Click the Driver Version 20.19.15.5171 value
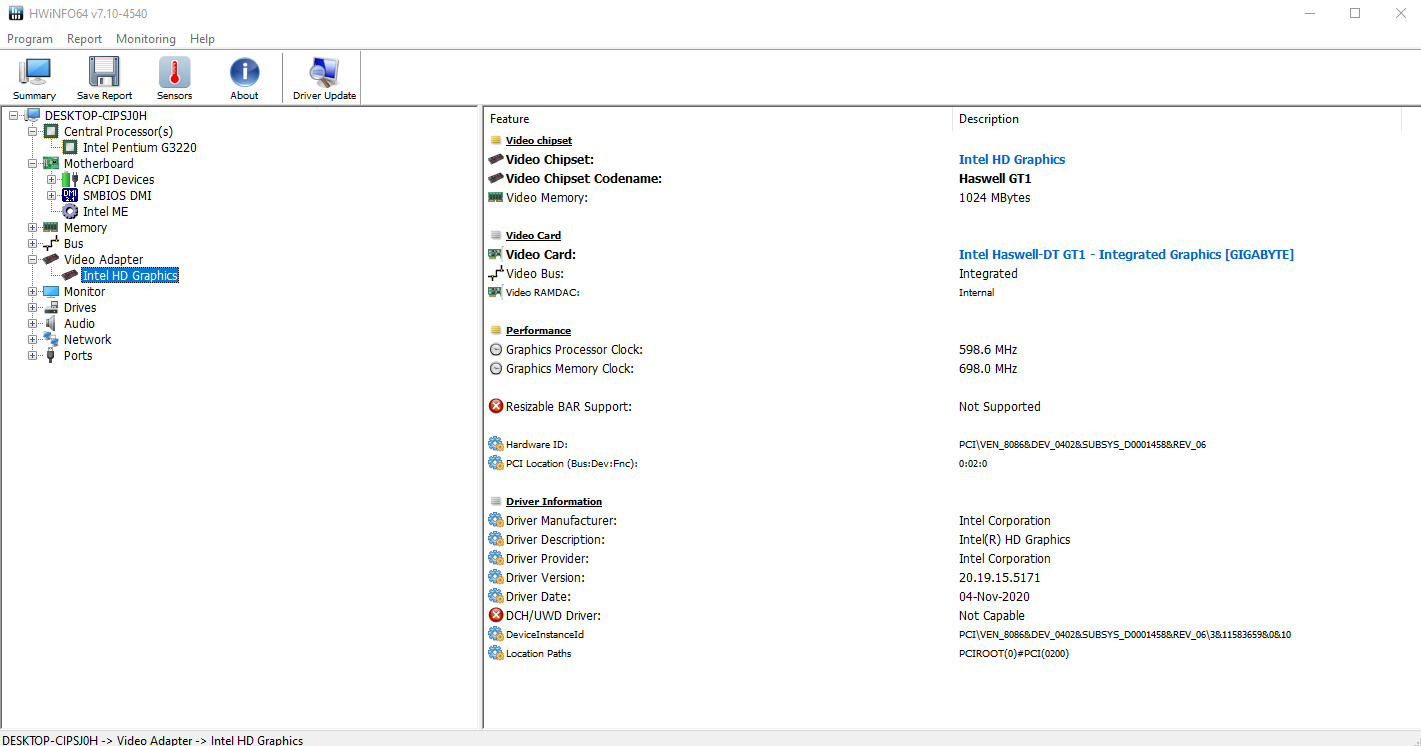 (1000, 577)
